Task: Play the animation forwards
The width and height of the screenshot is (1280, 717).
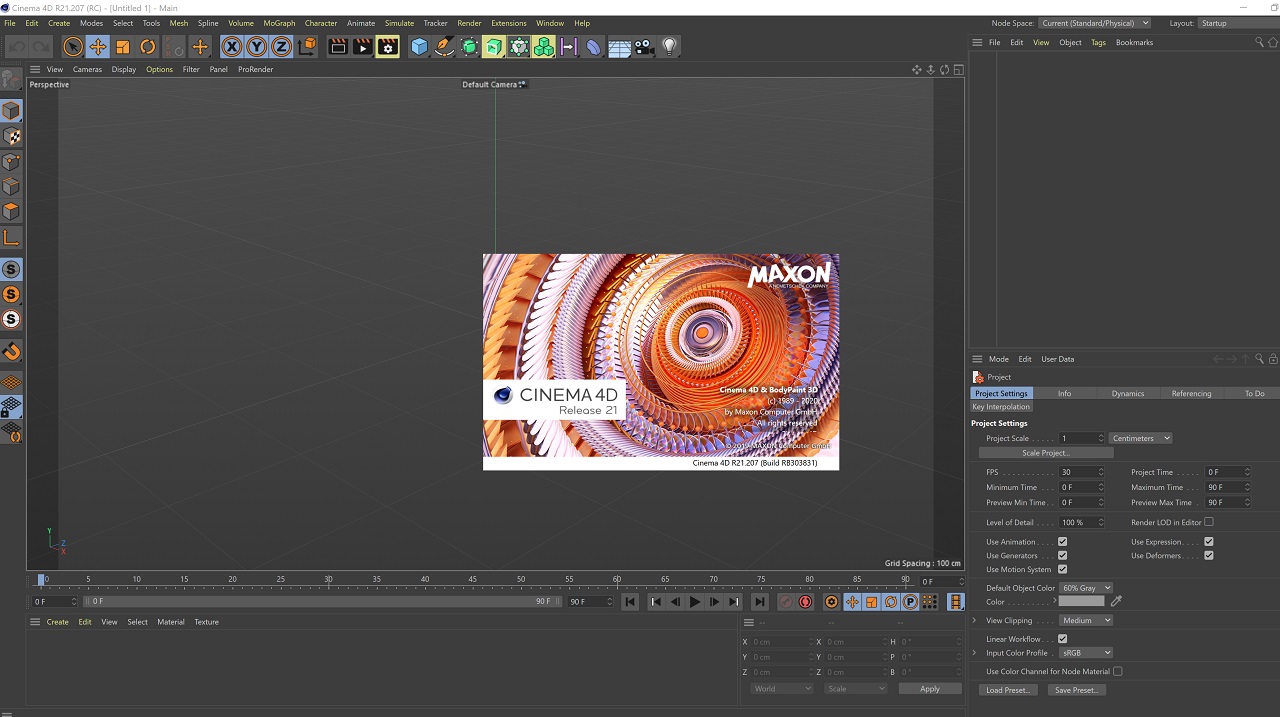Action: coord(695,602)
